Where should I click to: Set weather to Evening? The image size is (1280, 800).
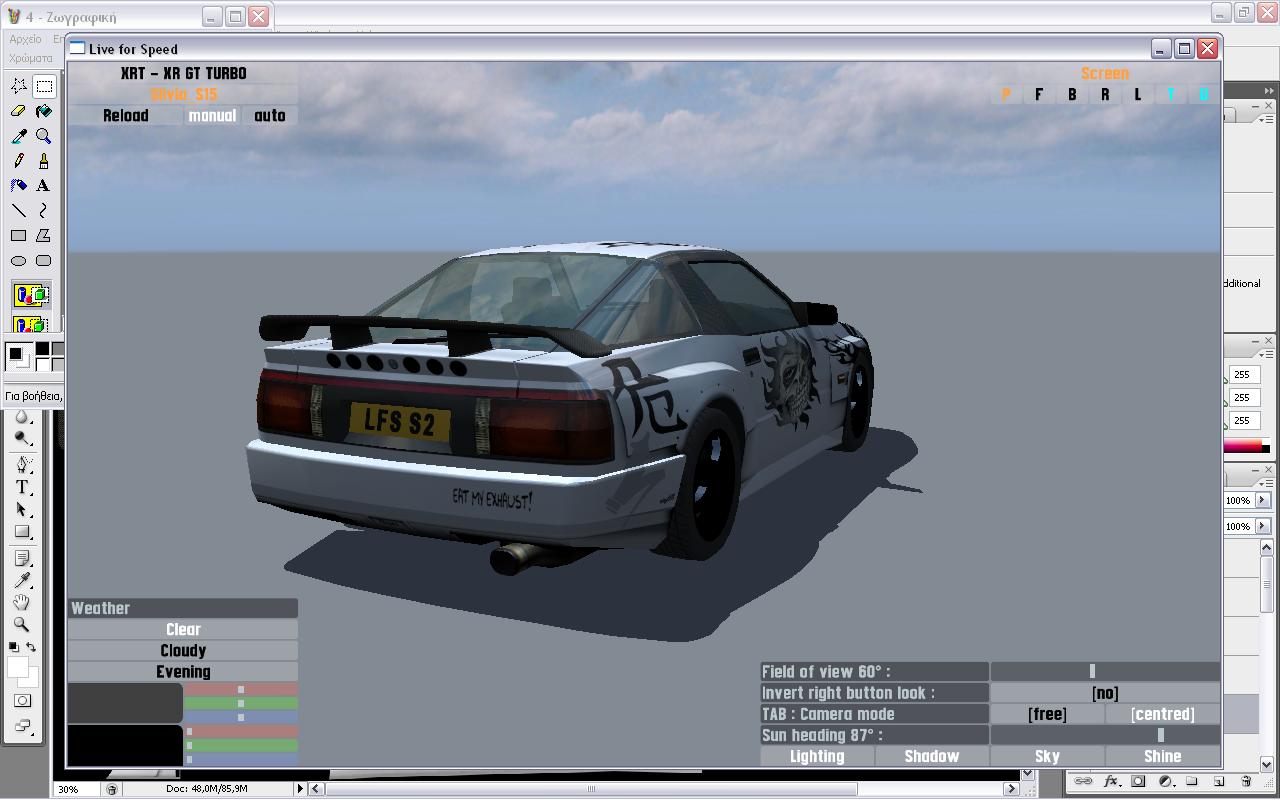point(183,672)
